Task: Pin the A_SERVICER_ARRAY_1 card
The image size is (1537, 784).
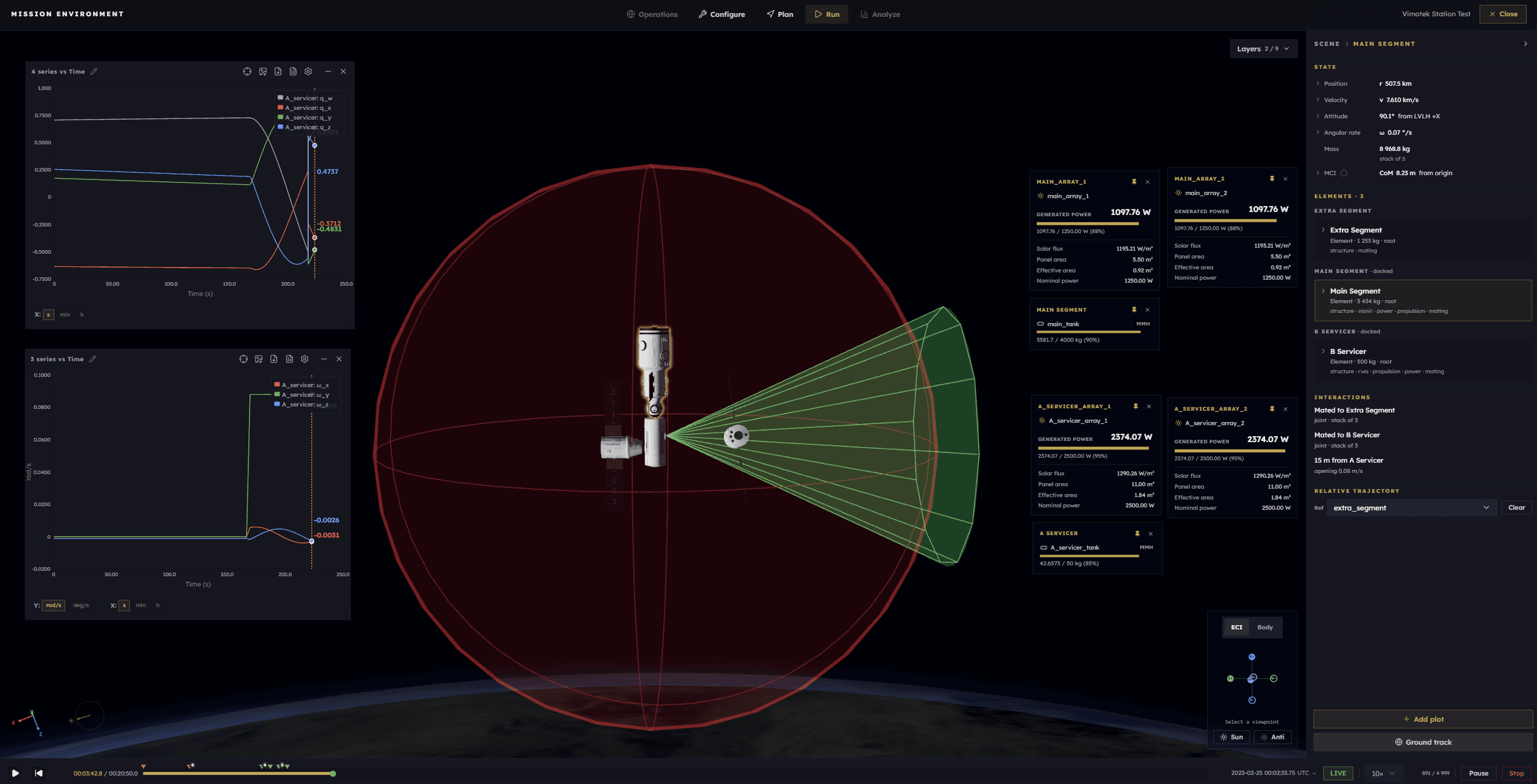Action: 1136,406
